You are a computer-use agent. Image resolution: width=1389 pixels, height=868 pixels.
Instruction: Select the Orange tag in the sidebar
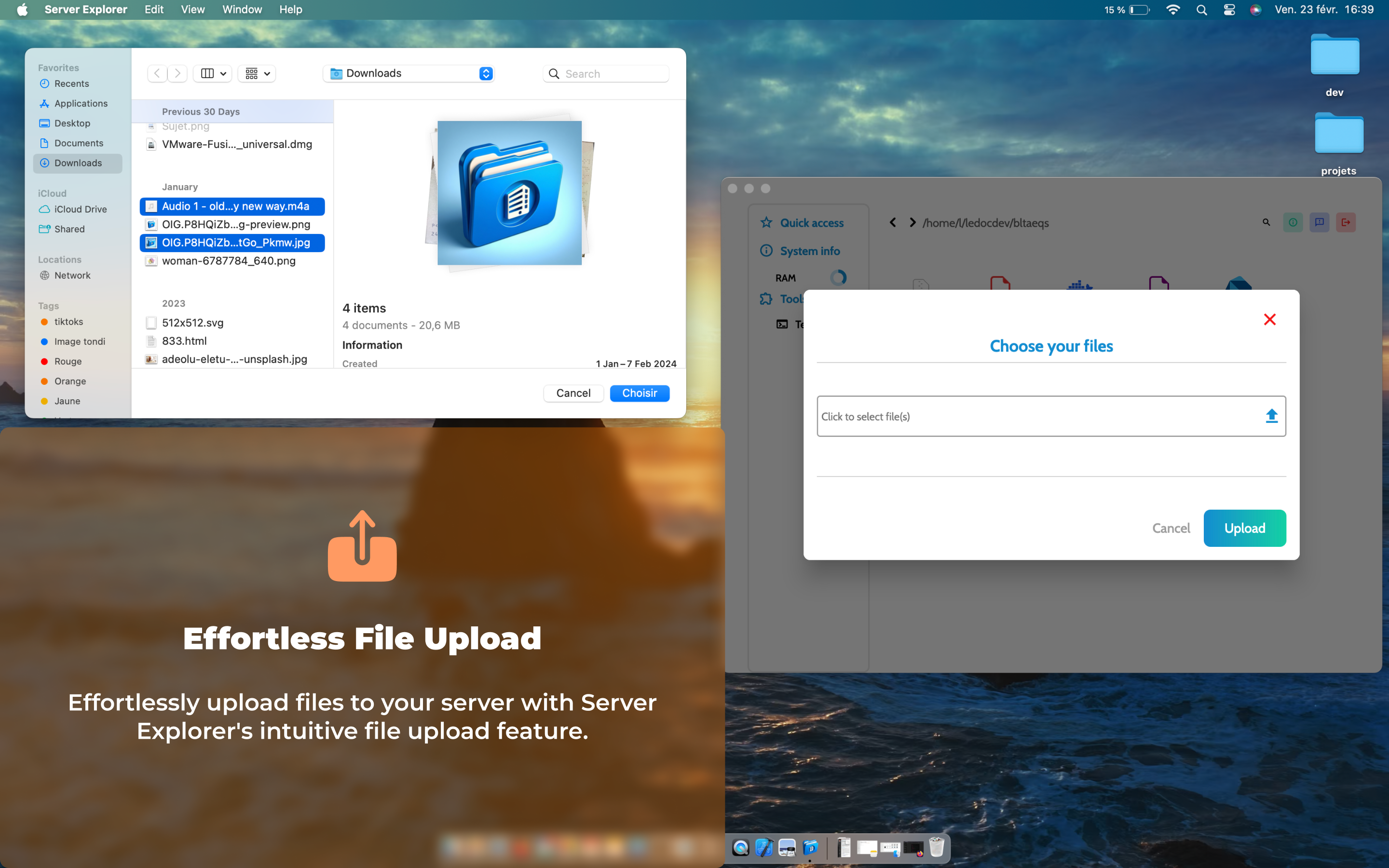[x=78, y=381]
